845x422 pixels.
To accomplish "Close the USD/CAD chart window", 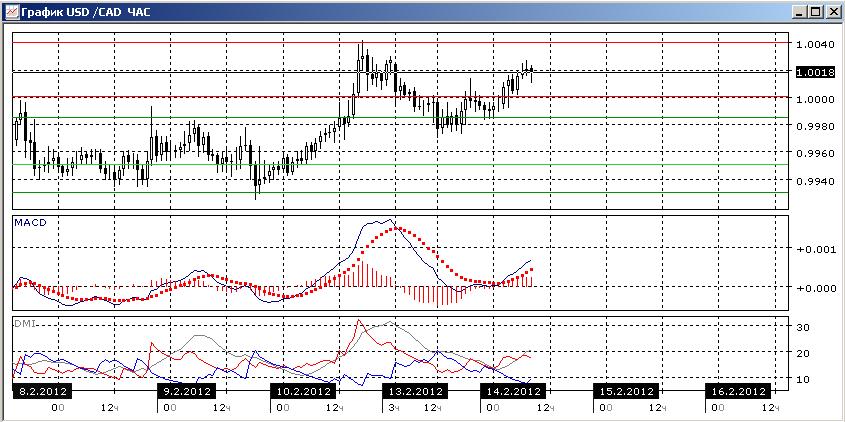I will tap(833, 11).
